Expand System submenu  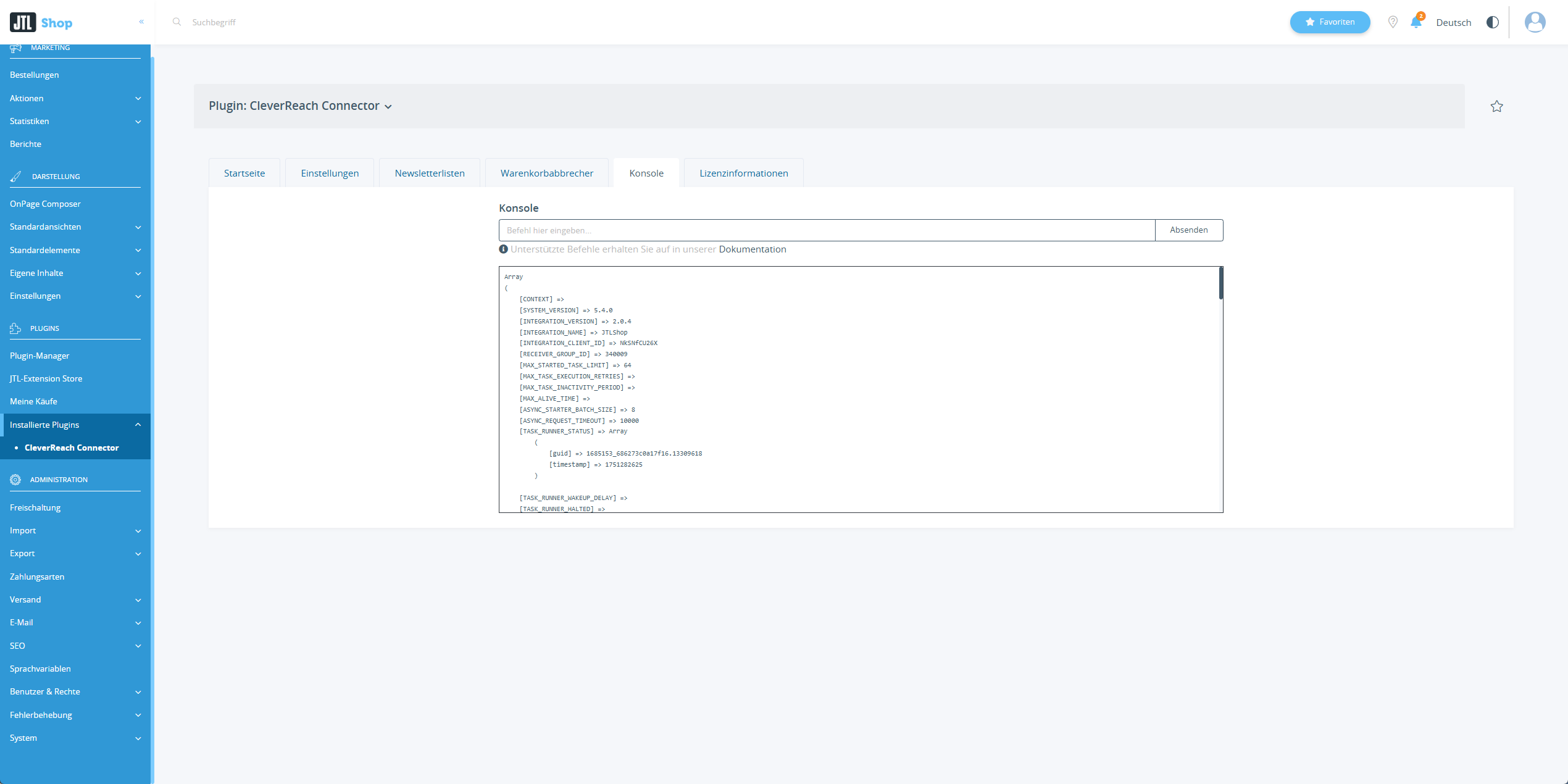[75, 738]
